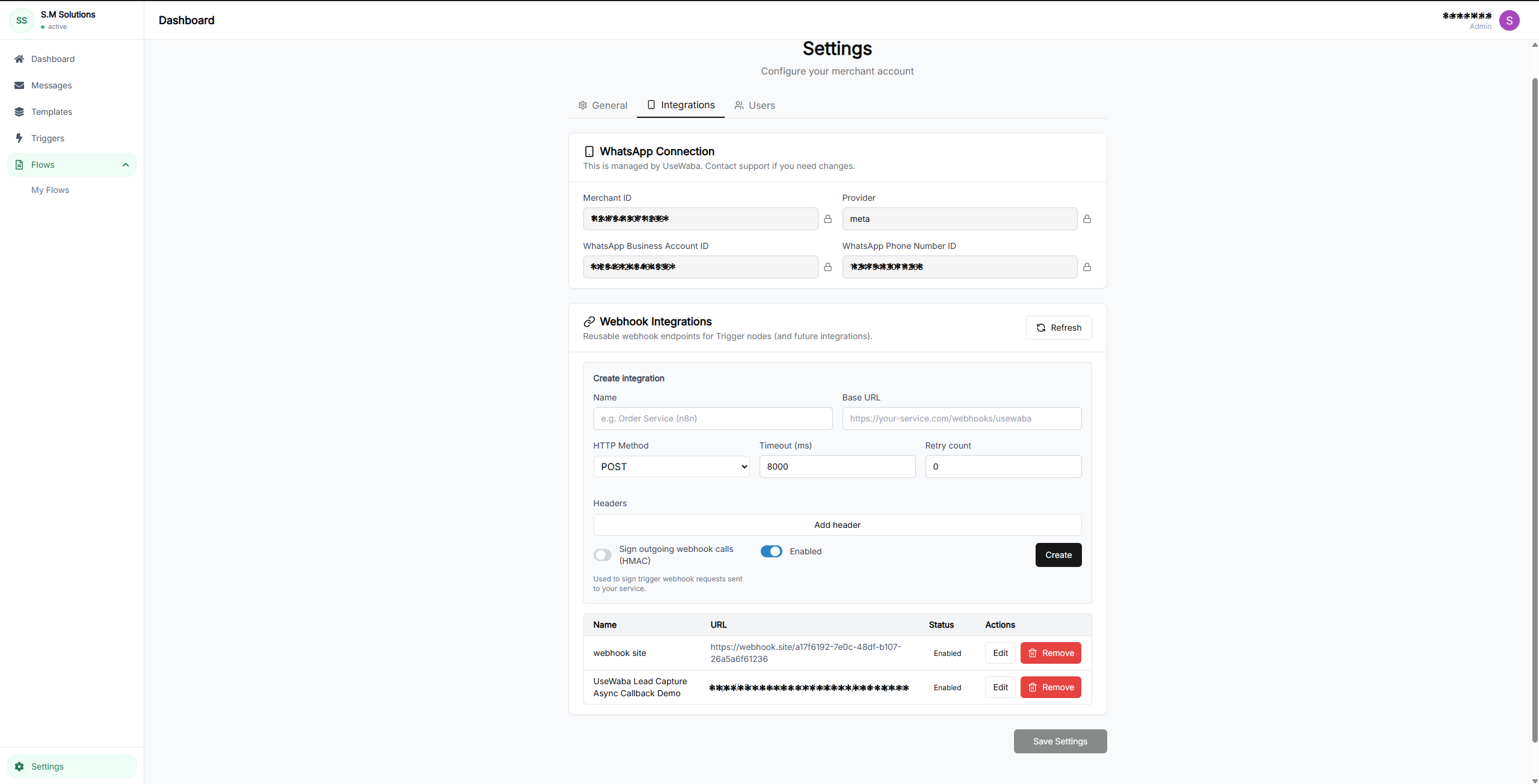Refresh the webhook integrations list
Screen dimensions: 1539x784
coord(1058,328)
